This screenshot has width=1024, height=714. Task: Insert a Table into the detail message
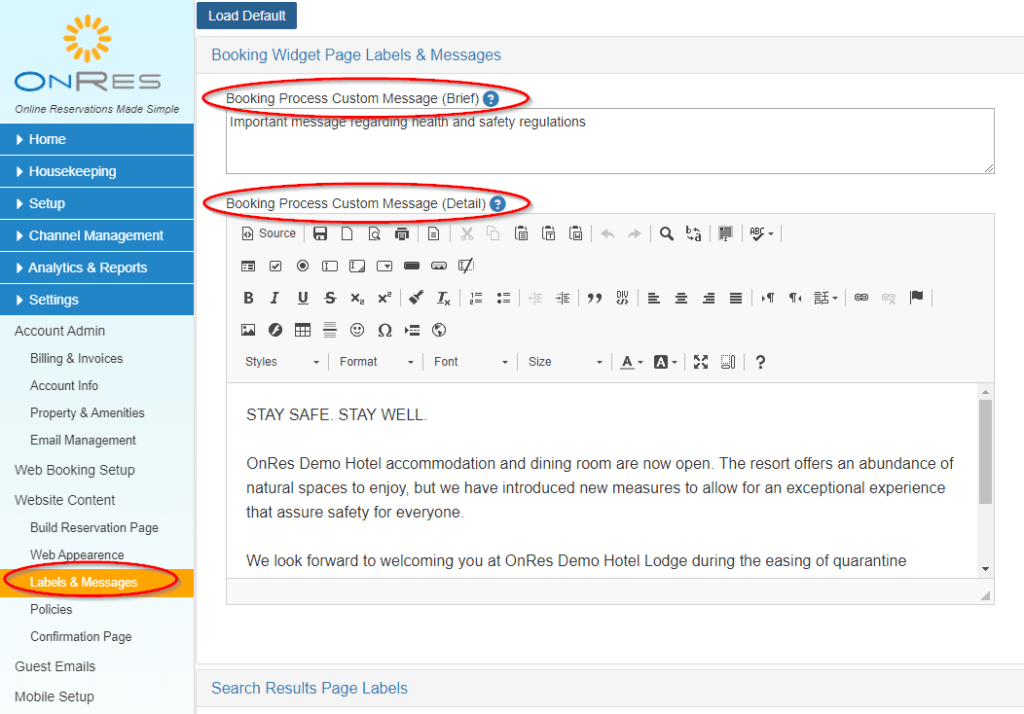click(x=301, y=330)
